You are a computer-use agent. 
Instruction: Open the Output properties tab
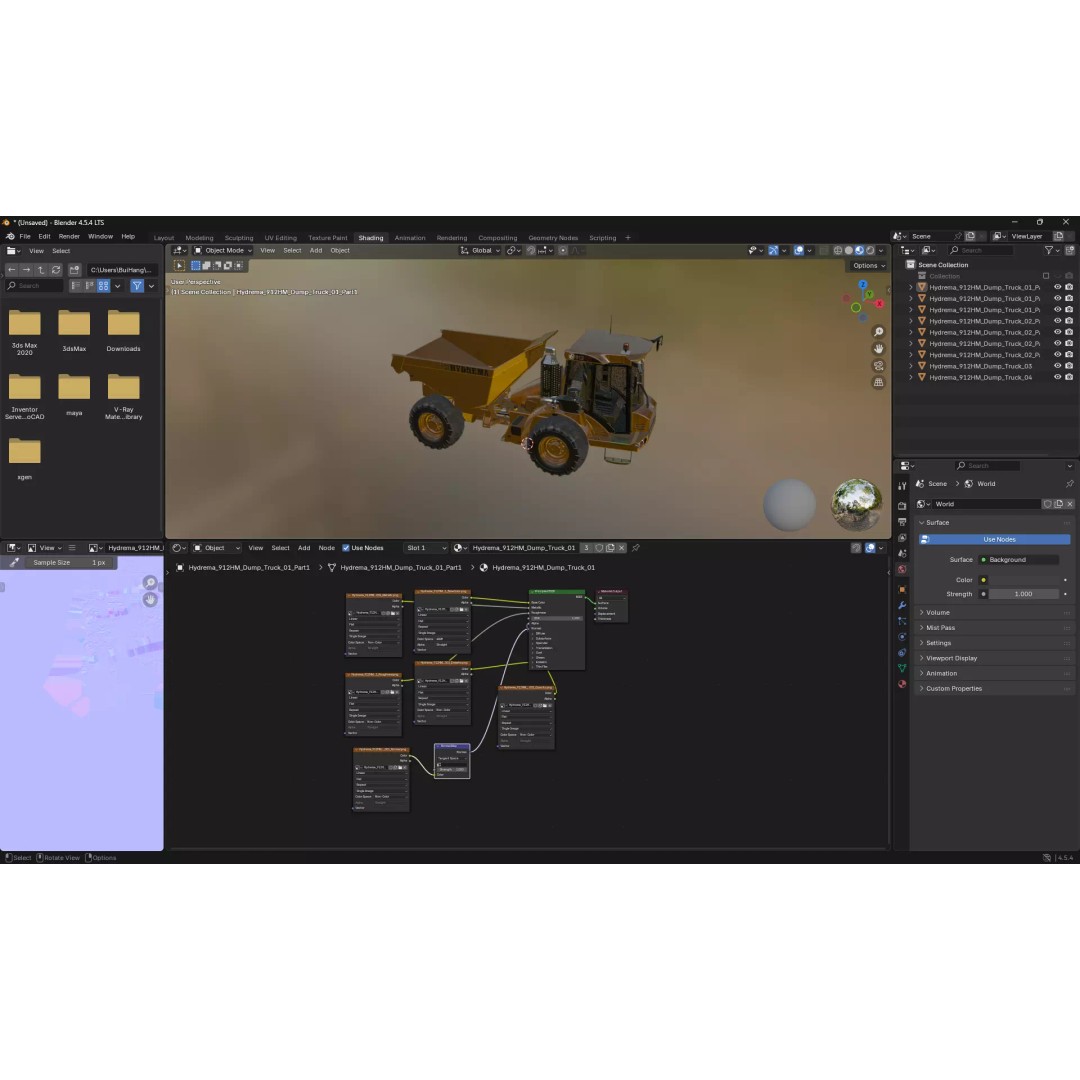pyautogui.click(x=902, y=521)
